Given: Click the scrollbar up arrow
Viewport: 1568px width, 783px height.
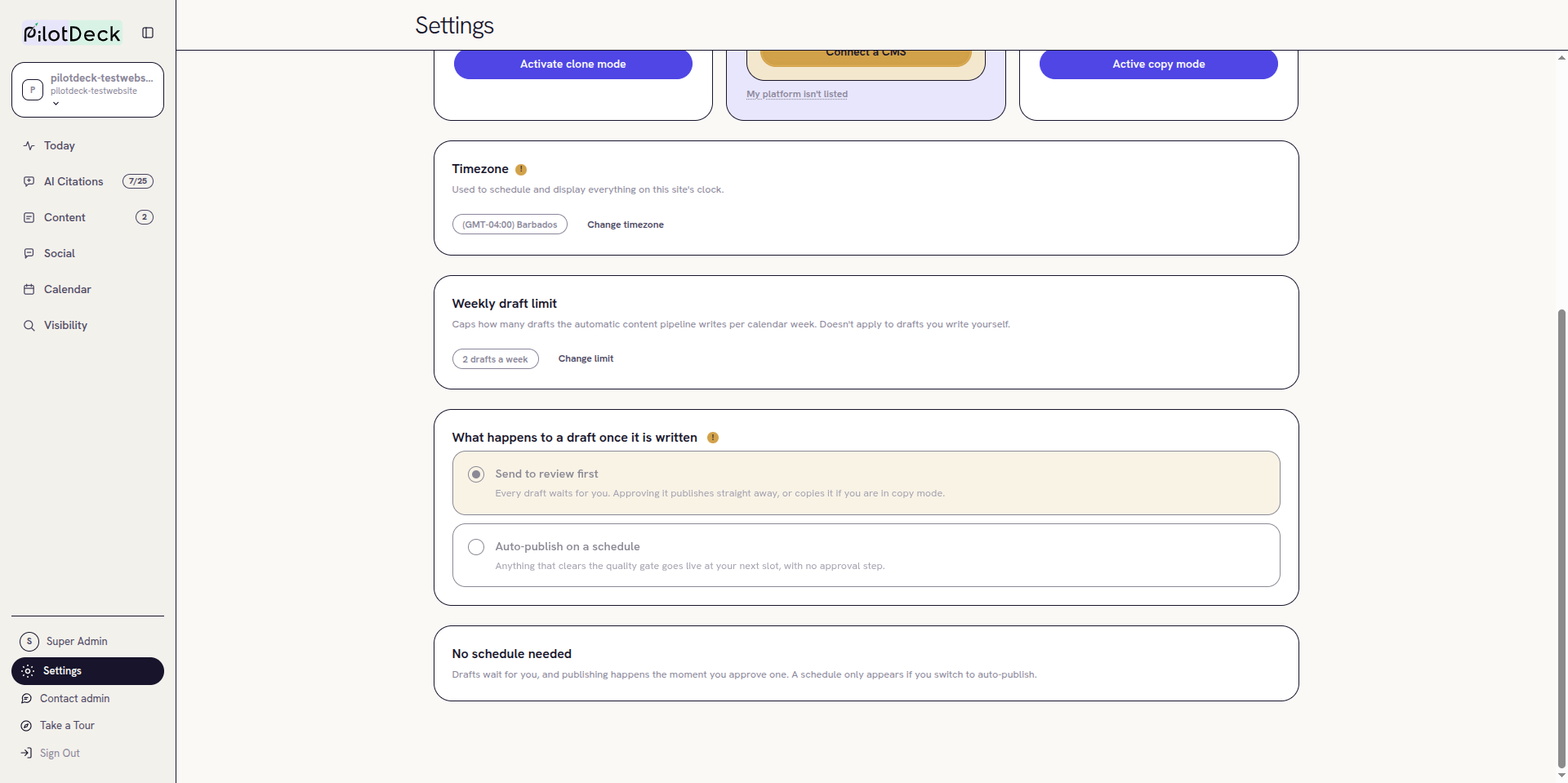Looking at the screenshot, I should coord(1561,58).
